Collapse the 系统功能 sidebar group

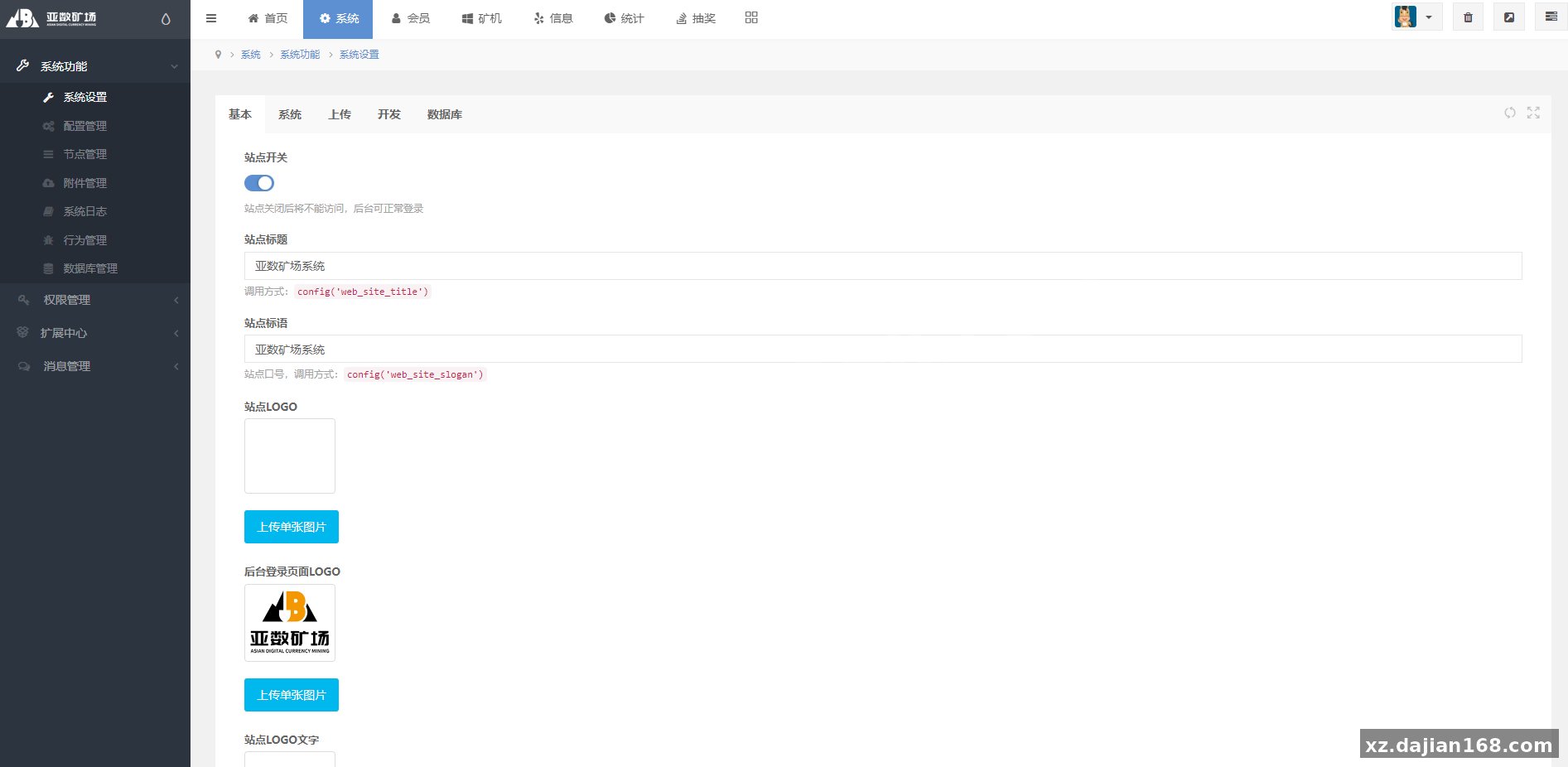pyautogui.click(x=95, y=66)
